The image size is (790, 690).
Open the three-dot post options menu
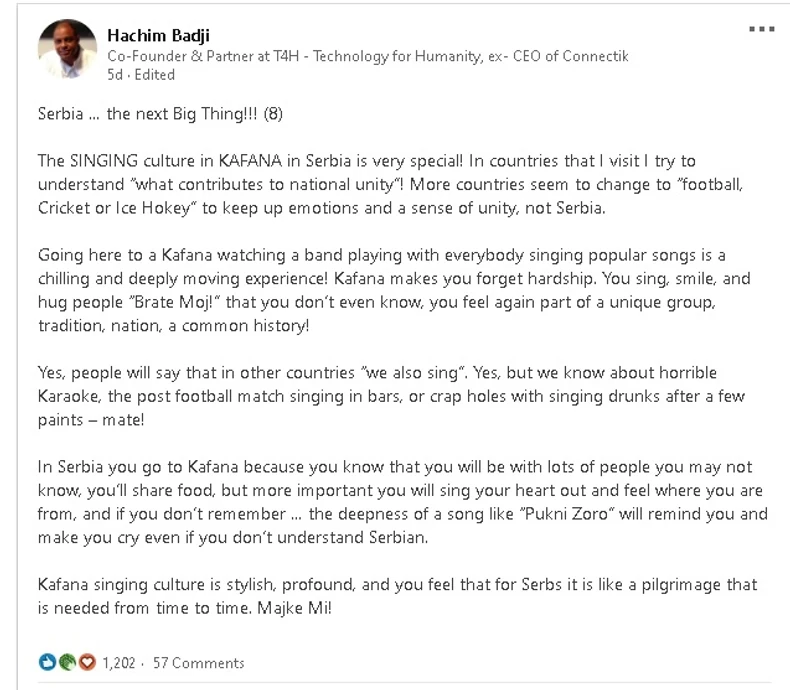tap(761, 29)
